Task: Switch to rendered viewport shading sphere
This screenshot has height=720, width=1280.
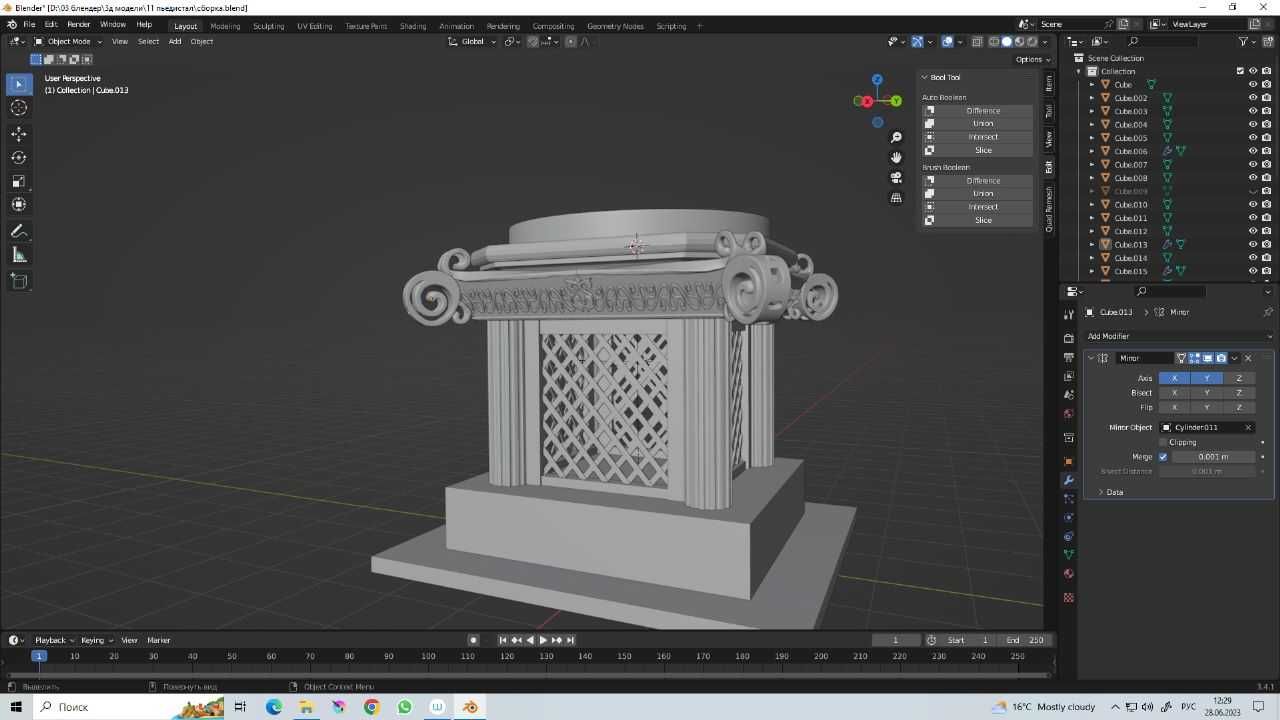Action: point(1032,41)
